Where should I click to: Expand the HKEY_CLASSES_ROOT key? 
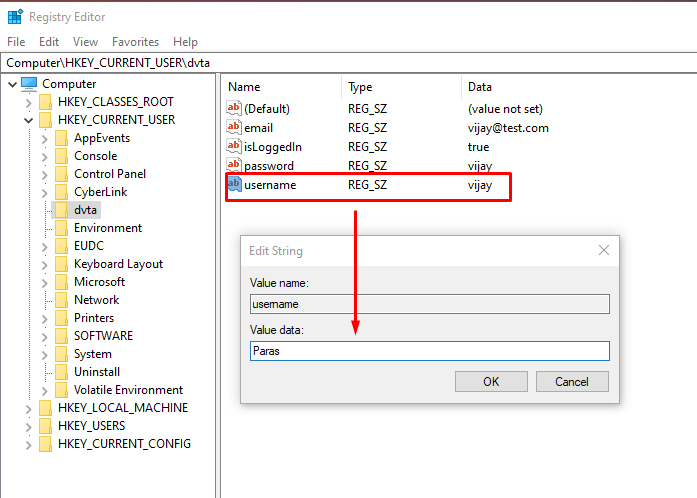point(28,102)
